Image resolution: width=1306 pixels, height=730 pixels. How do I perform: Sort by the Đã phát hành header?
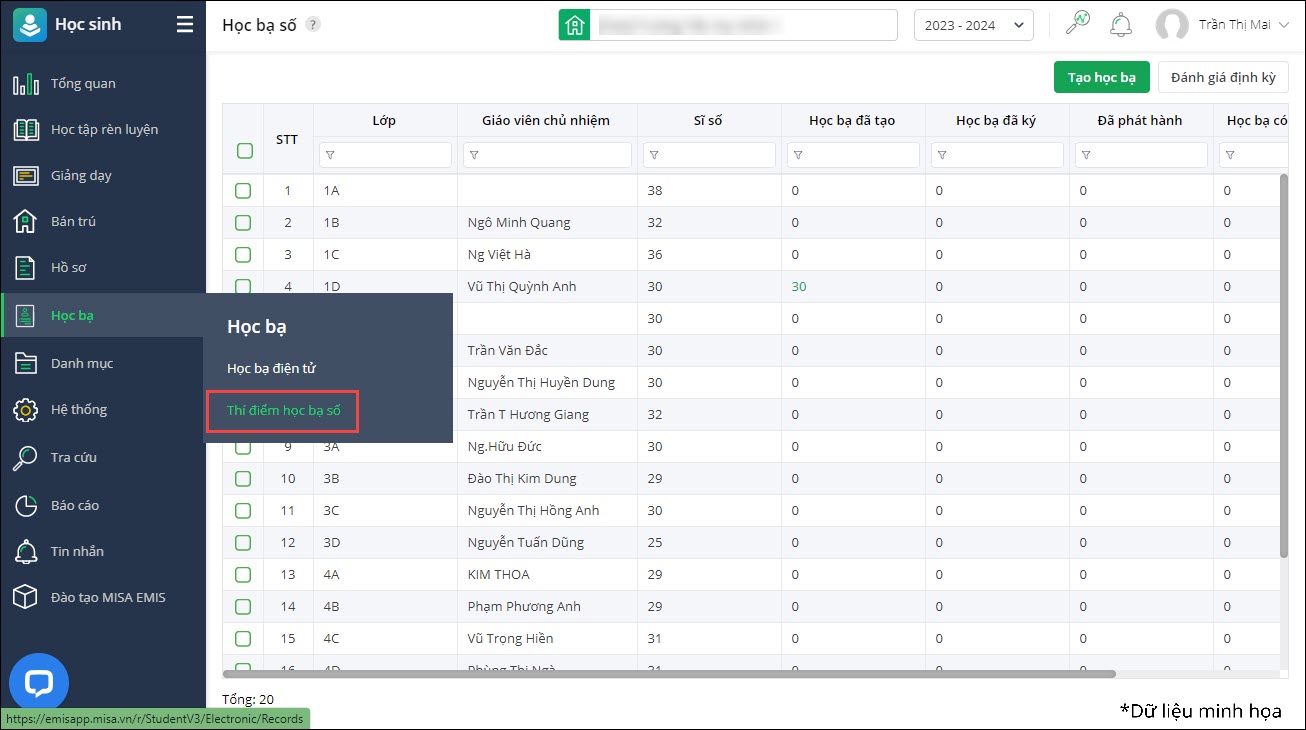[x=1140, y=121]
